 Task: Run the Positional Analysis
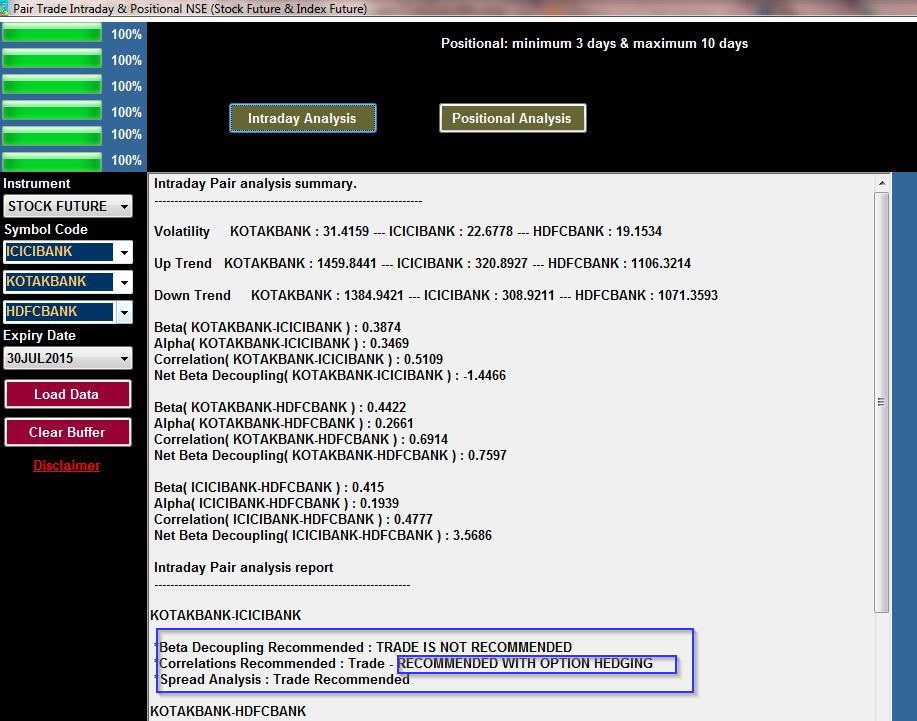(x=512, y=118)
